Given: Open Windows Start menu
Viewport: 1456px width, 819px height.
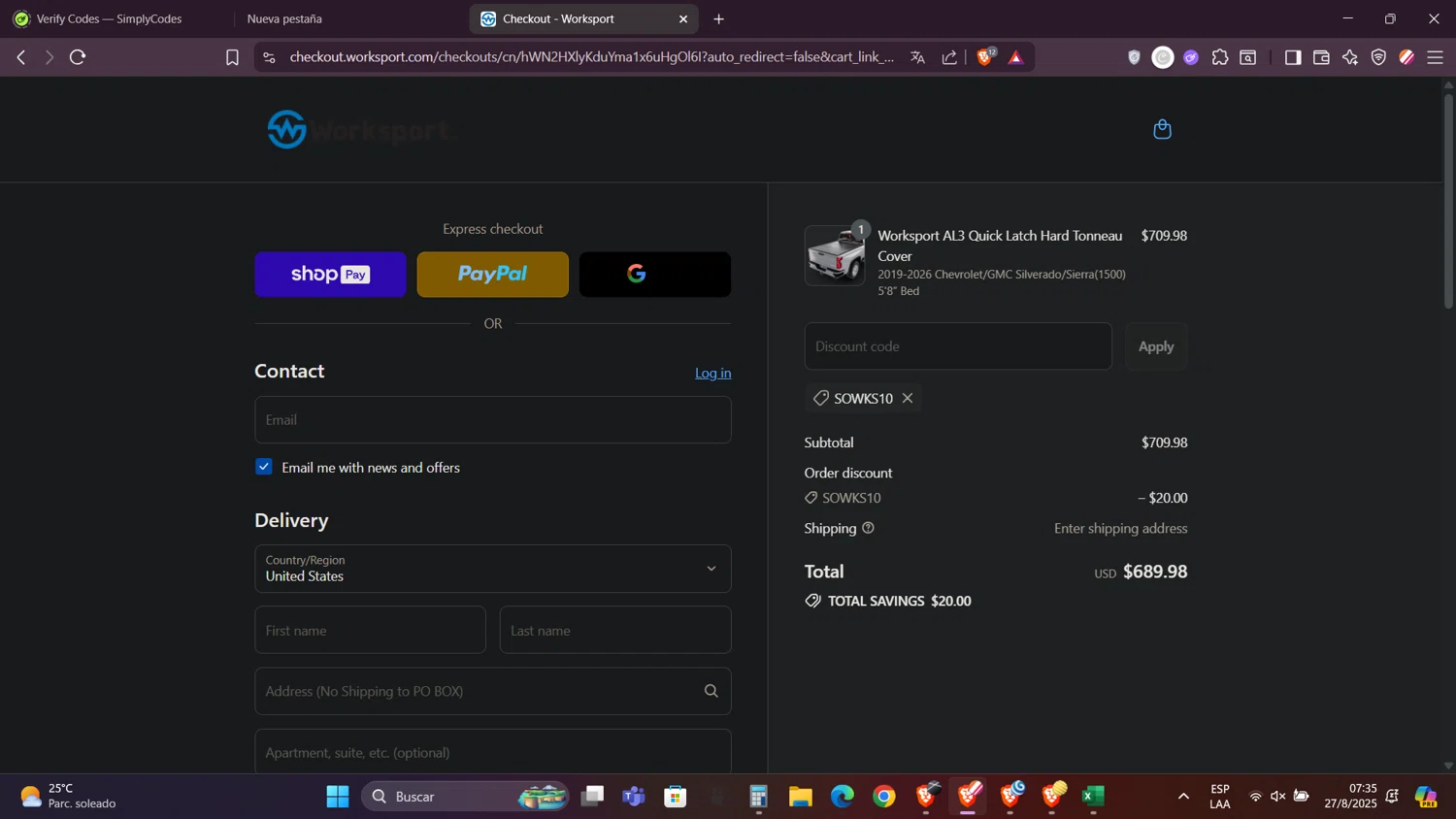Looking at the screenshot, I should coord(338,797).
